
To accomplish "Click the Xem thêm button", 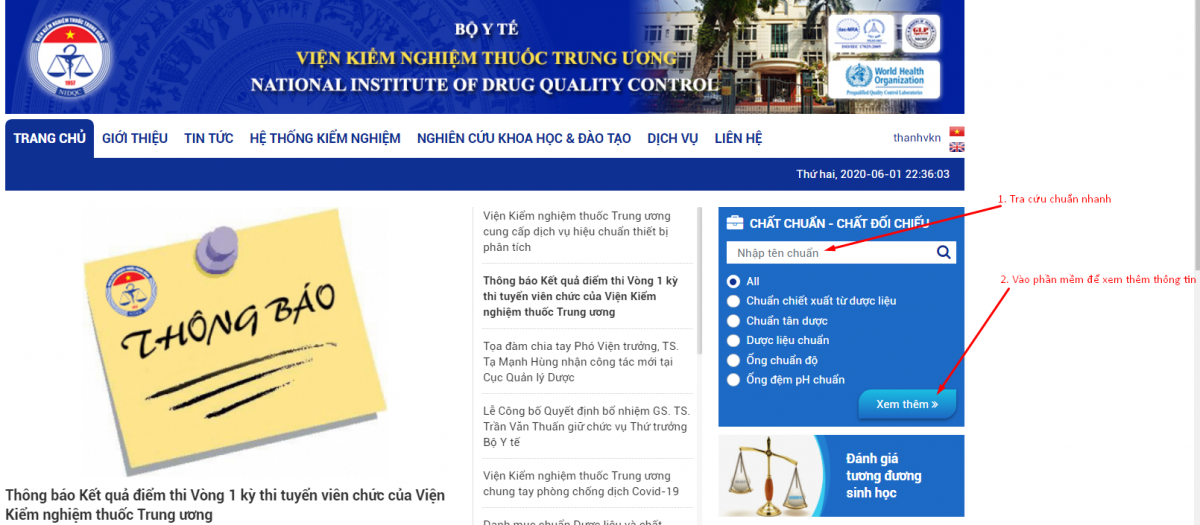I will (x=907, y=404).
